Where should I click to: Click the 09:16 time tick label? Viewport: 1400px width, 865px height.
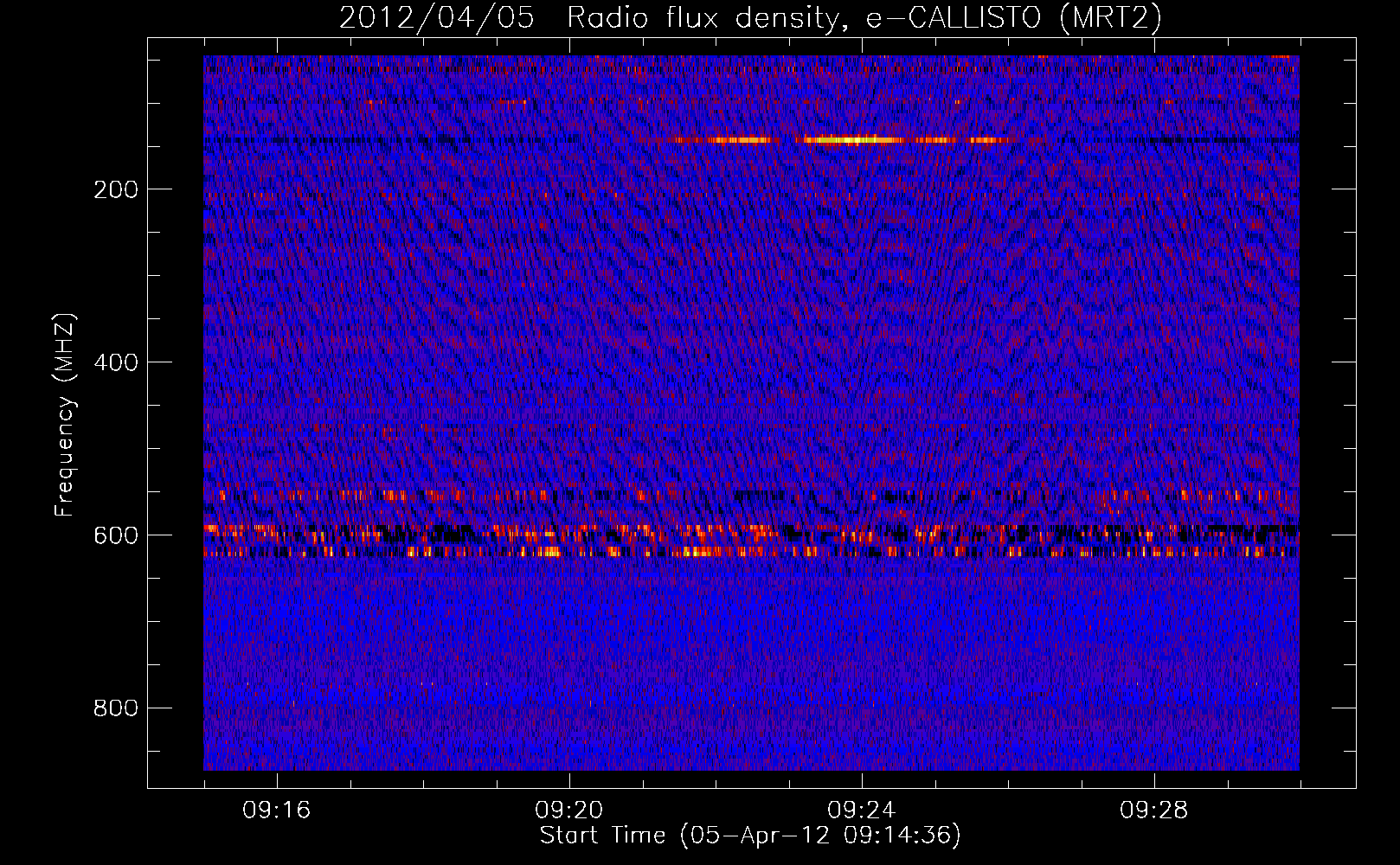277,811
